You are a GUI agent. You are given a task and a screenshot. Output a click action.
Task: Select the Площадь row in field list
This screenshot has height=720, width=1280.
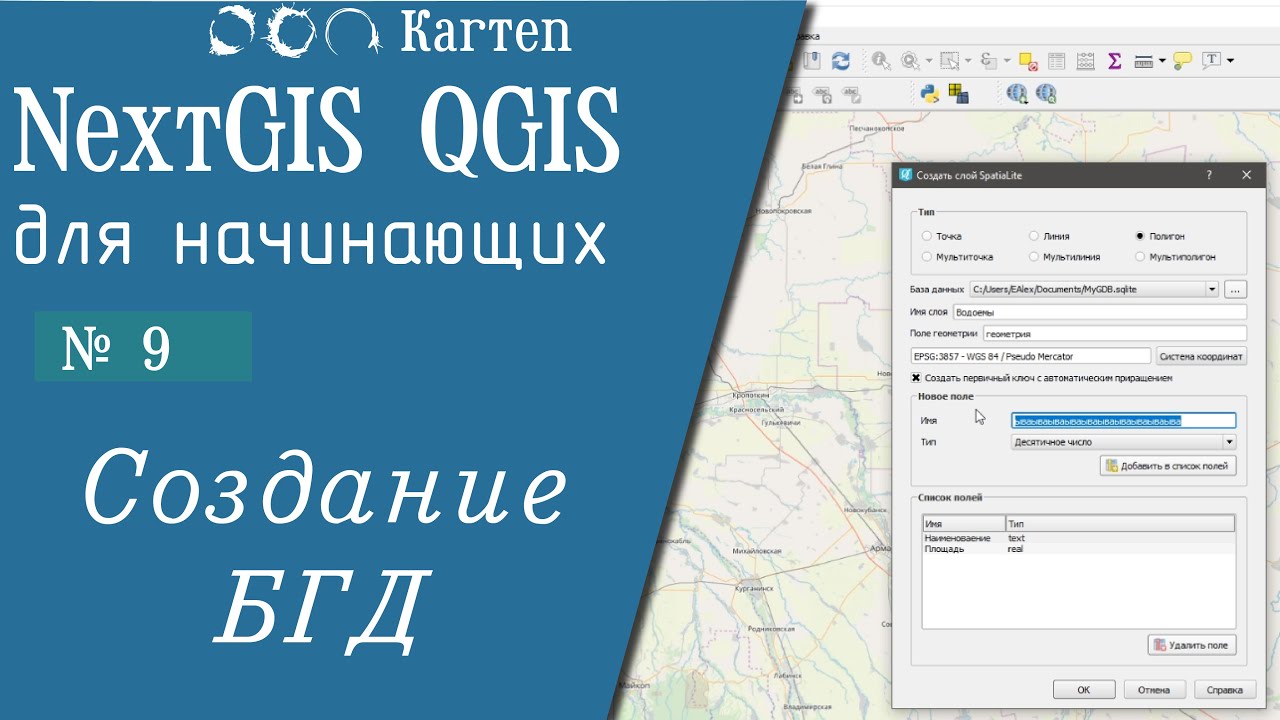tap(1078, 549)
